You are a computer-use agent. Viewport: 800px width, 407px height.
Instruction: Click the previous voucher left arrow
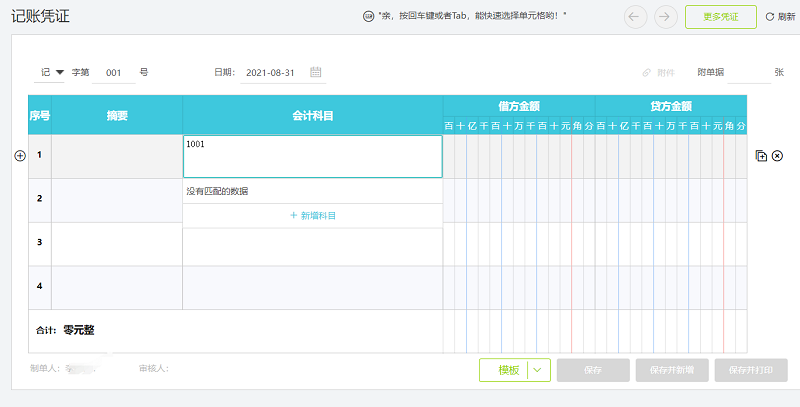pos(635,16)
